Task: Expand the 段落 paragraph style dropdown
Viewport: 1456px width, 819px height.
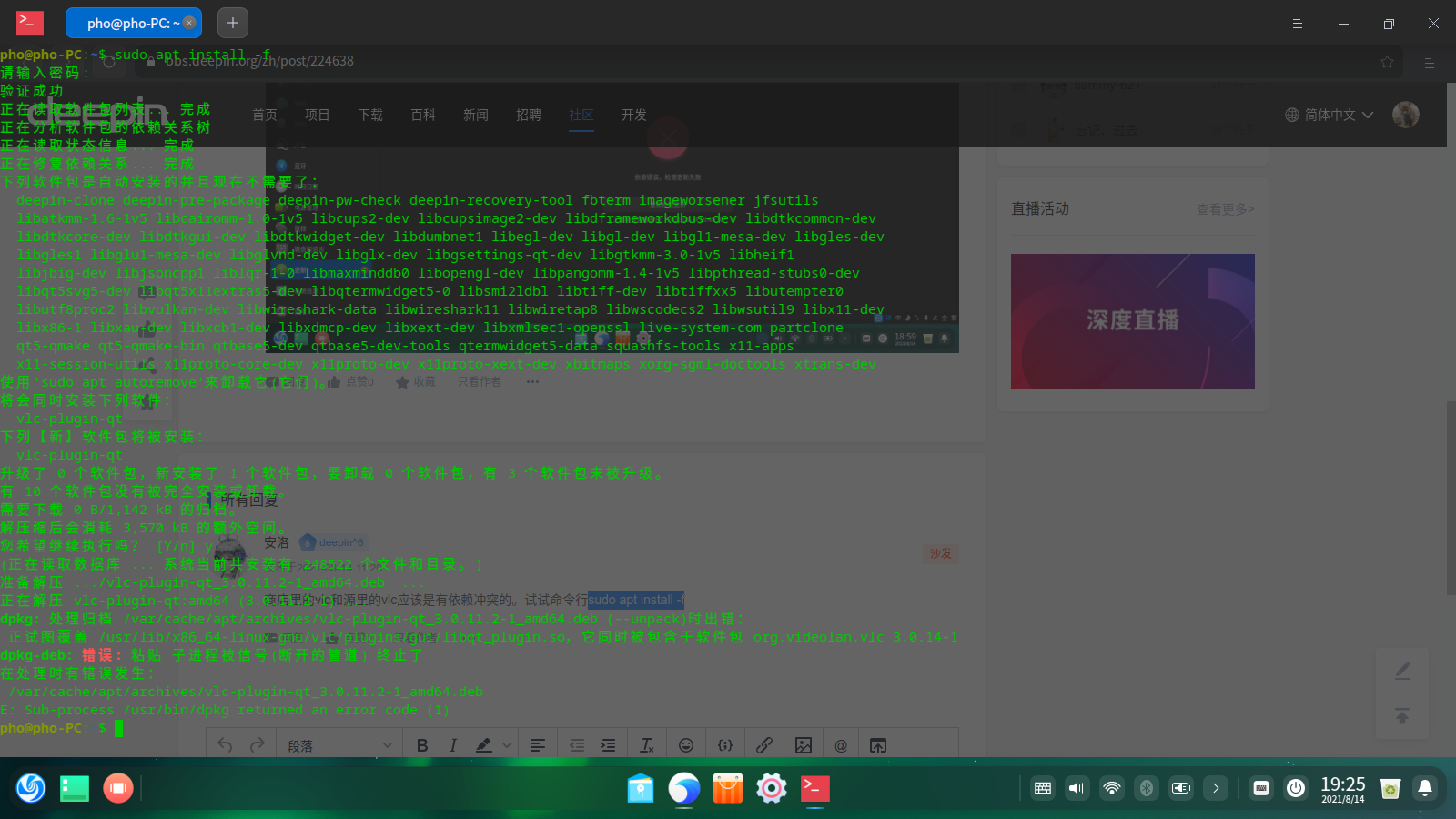Action: click(x=340, y=745)
